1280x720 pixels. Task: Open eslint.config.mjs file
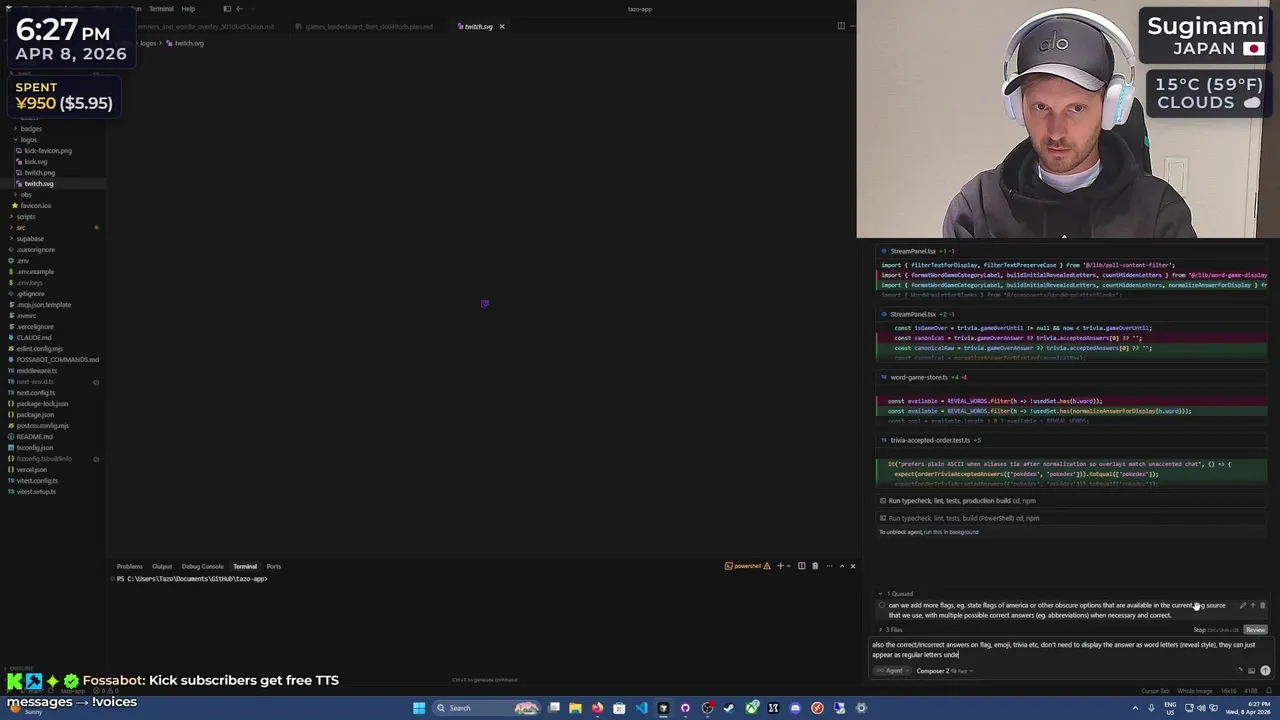[40, 349]
